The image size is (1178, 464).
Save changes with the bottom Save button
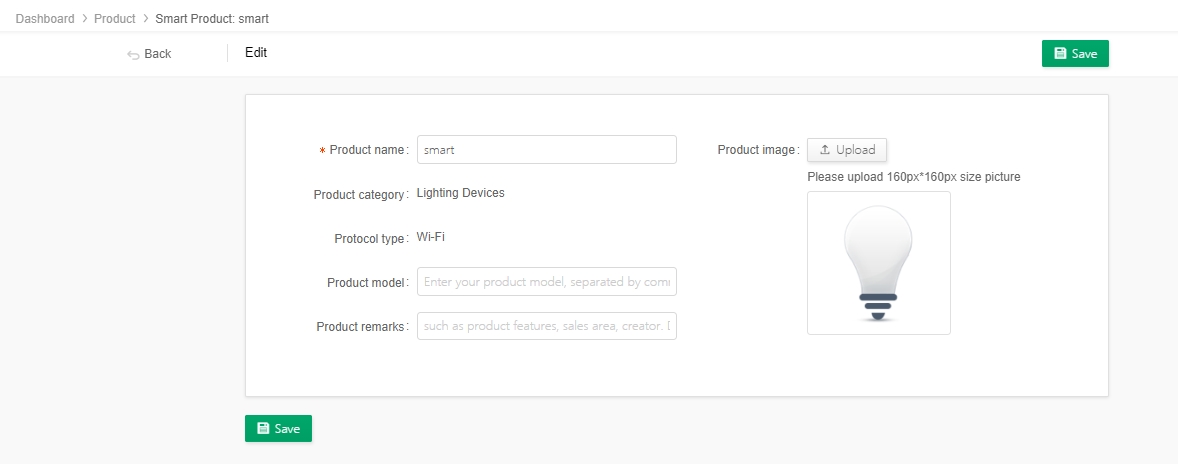click(278, 428)
